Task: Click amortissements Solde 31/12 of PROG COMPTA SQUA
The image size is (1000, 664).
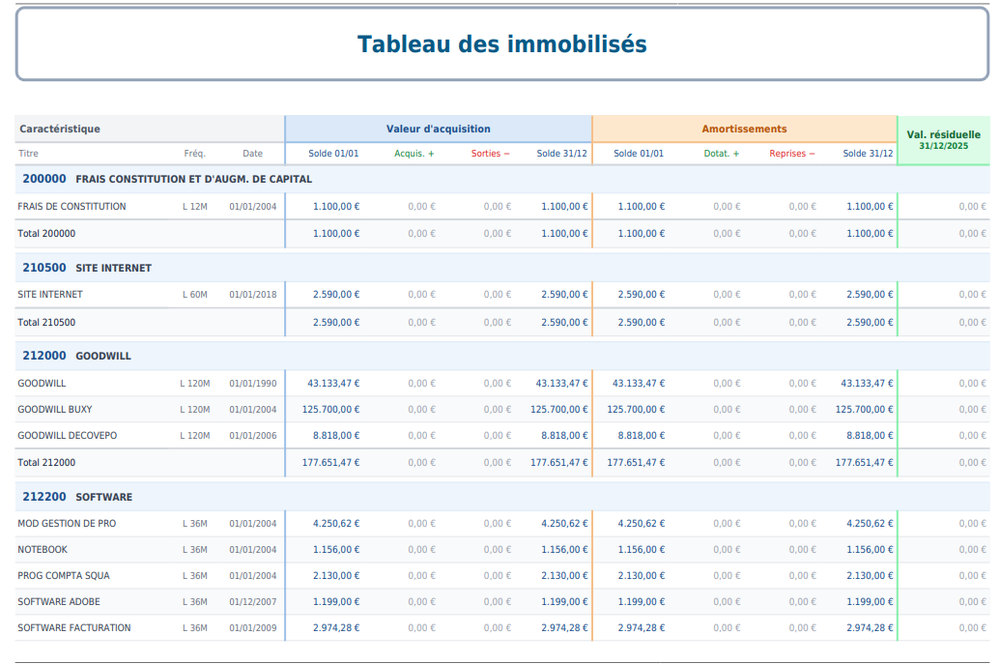Action: click(870, 576)
